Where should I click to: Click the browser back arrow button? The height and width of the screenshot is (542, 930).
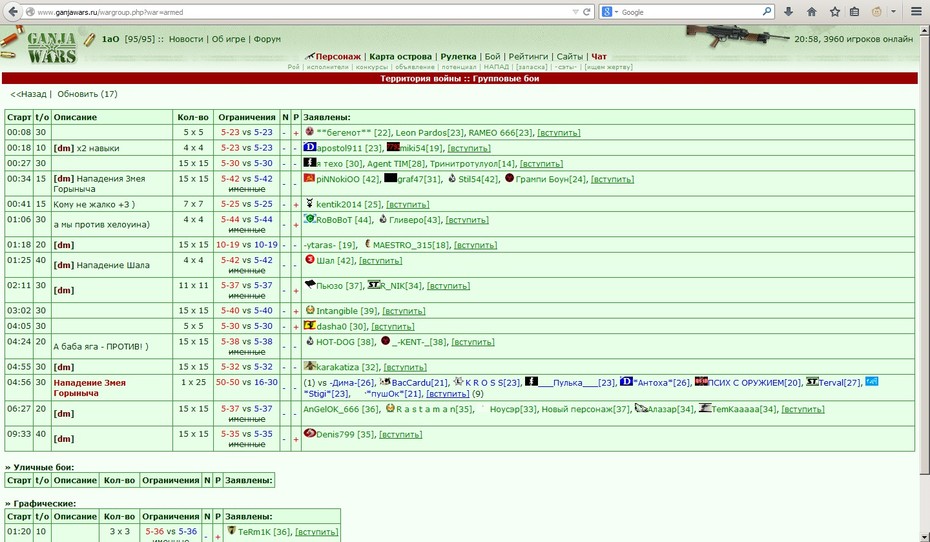13,11
